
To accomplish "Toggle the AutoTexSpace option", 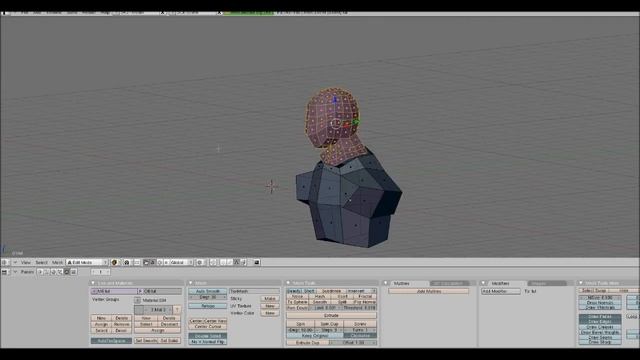I will (111, 340).
